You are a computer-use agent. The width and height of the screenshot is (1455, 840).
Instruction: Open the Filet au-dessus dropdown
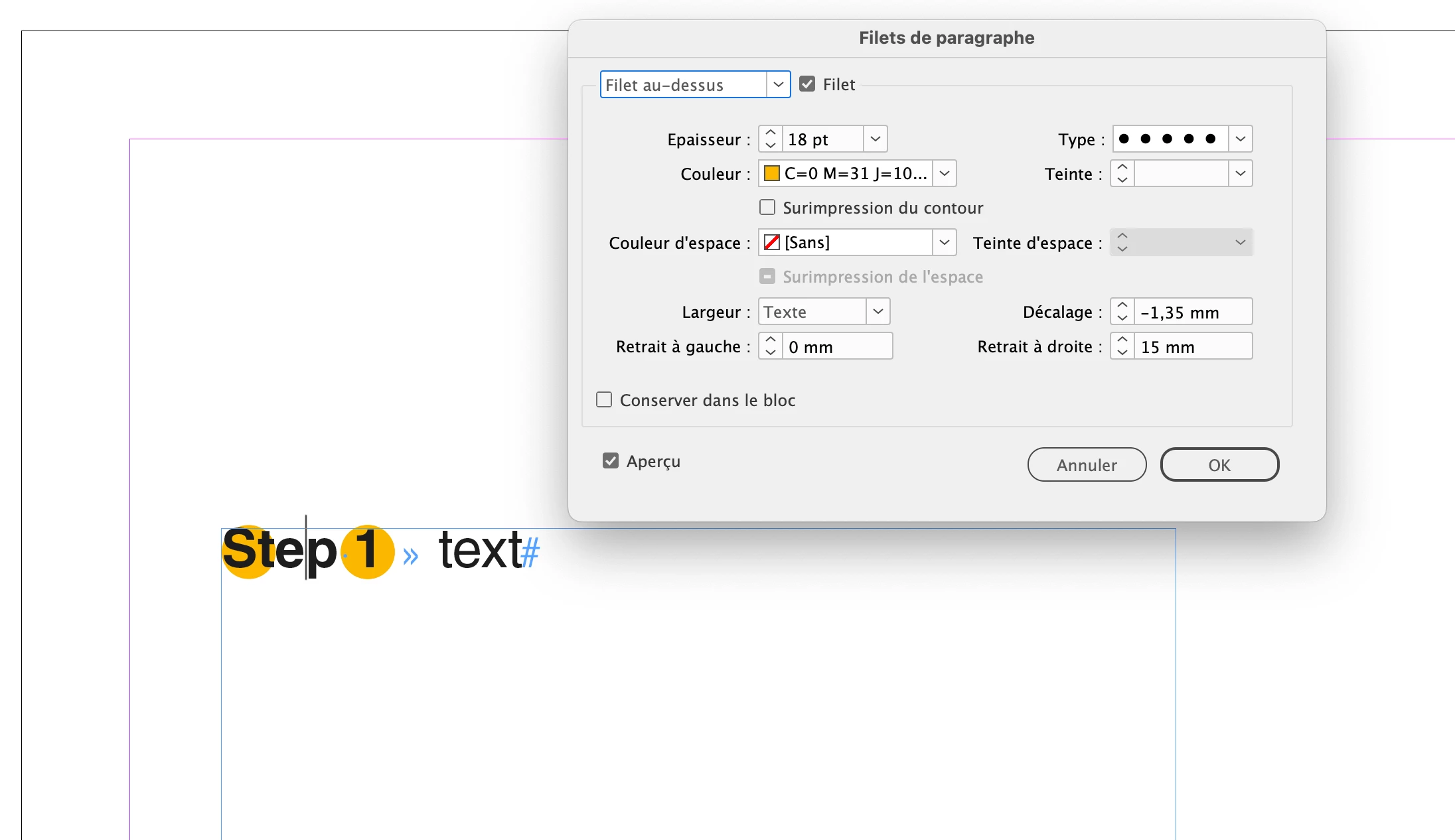coord(778,85)
